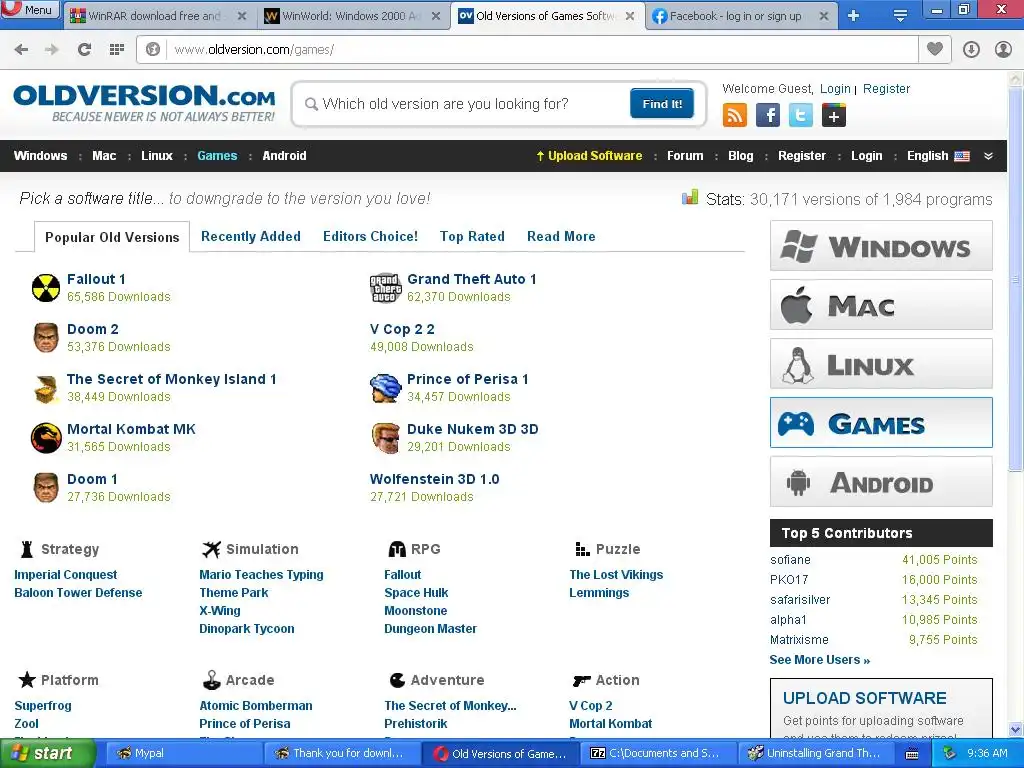The height and width of the screenshot is (768, 1024).
Task: Click the Twitter share icon
Action: [x=801, y=116]
